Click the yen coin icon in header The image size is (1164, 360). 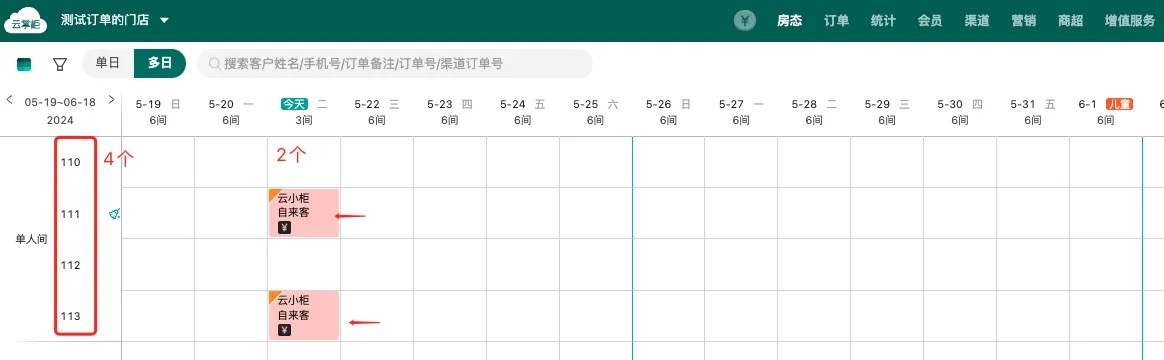tap(745, 21)
